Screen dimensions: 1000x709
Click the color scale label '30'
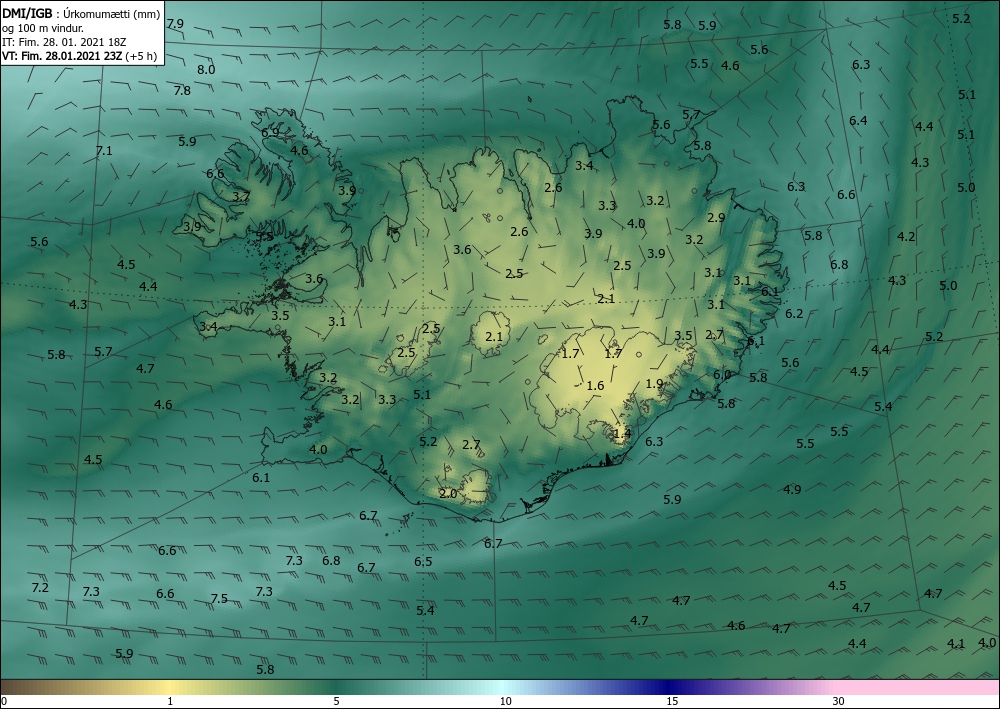(x=838, y=701)
